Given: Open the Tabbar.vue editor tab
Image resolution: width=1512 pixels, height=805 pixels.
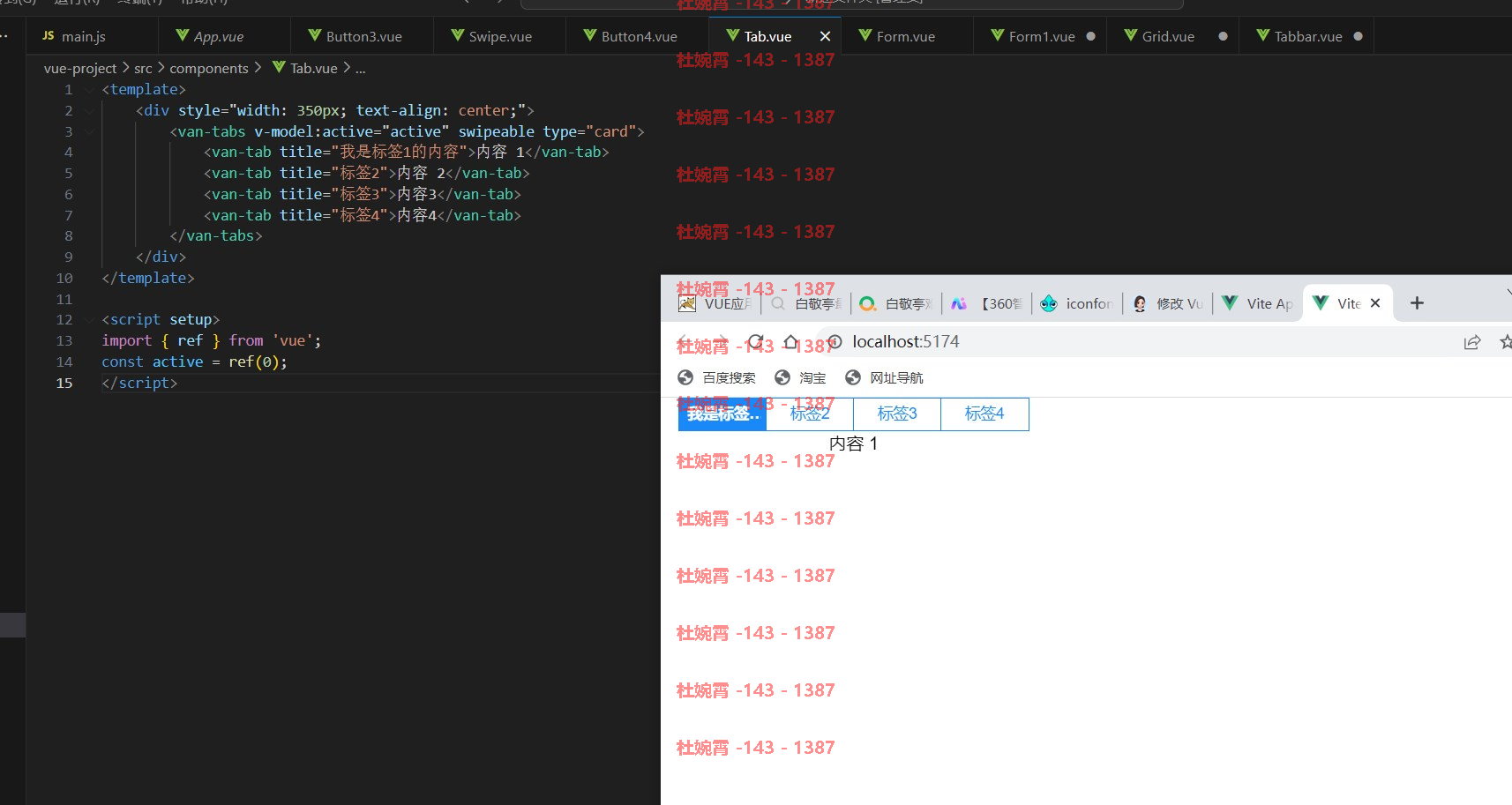Looking at the screenshot, I should [x=1307, y=36].
